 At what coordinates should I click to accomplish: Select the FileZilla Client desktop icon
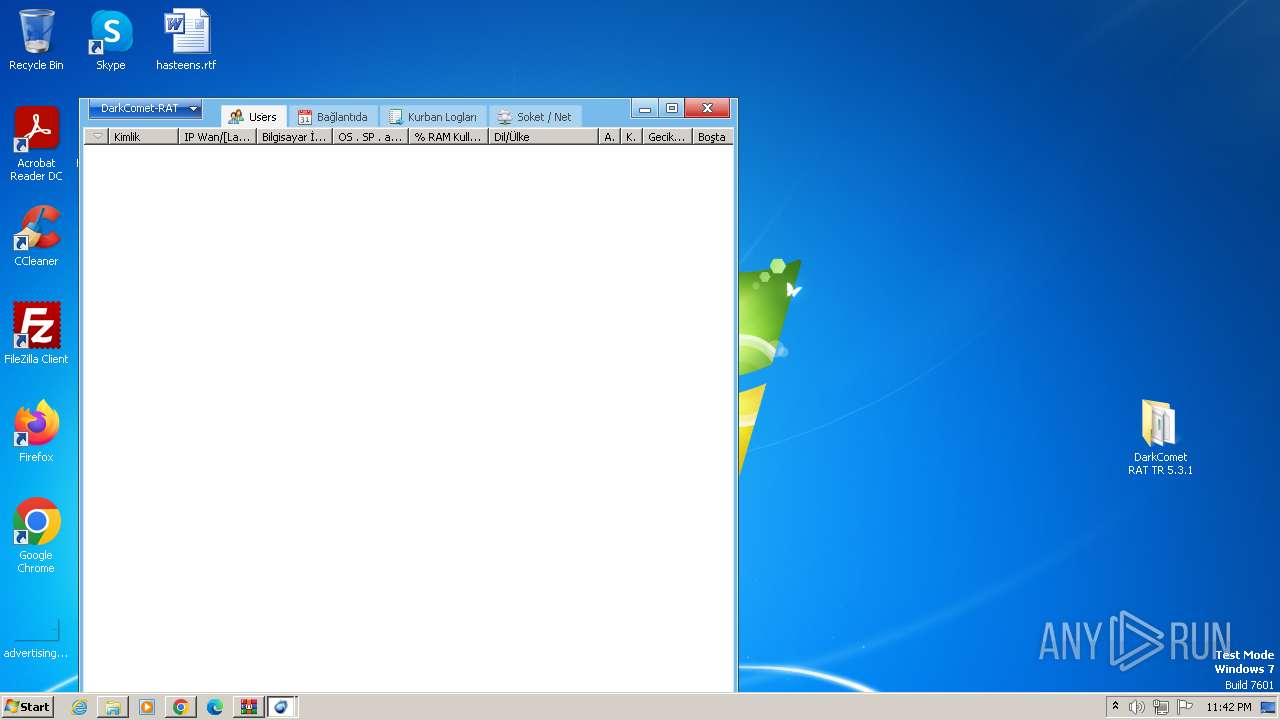coord(36,334)
